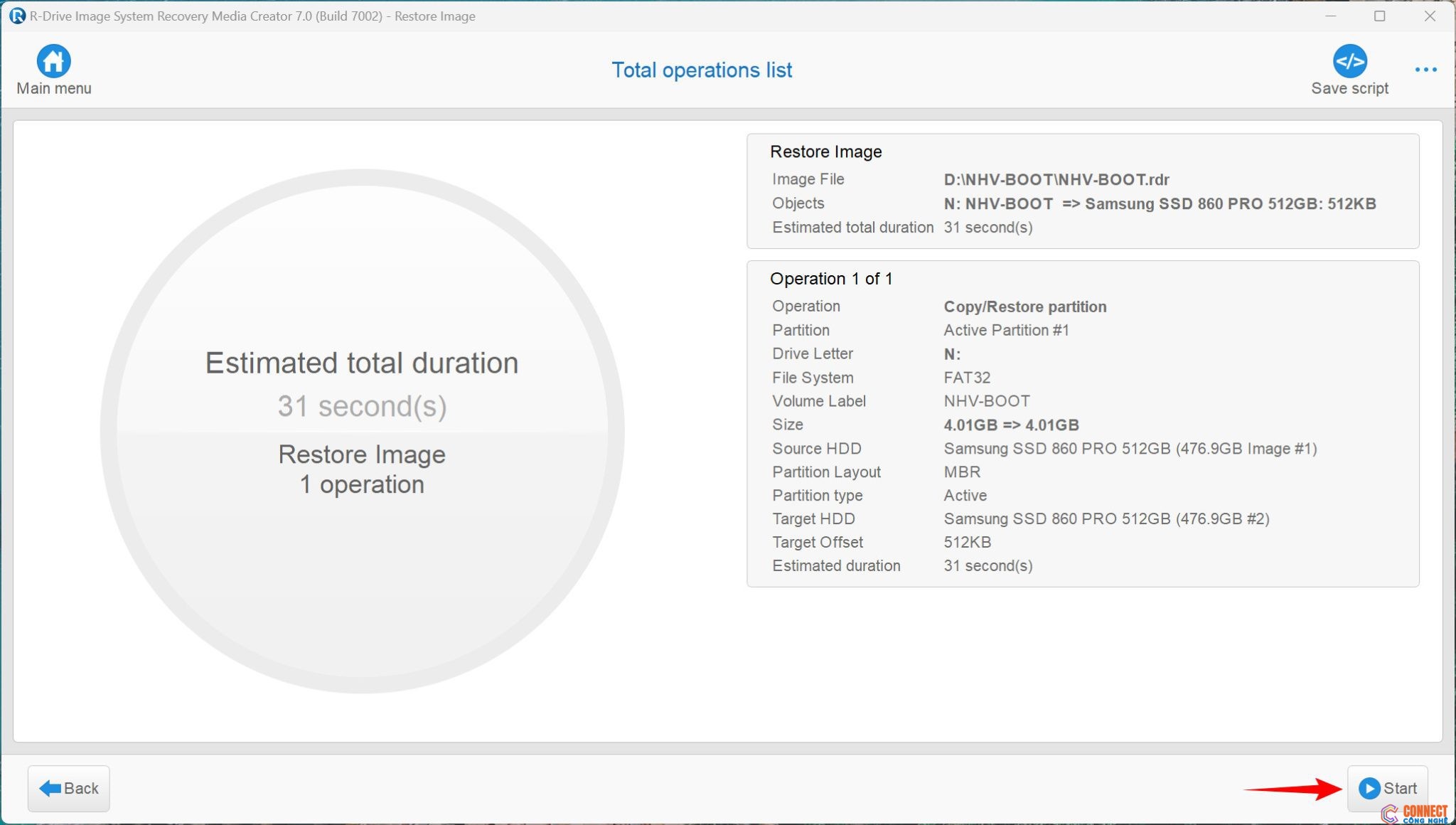Click 'Restore Image' text inside the circle
The width and height of the screenshot is (1456, 825).
(362, 454)
